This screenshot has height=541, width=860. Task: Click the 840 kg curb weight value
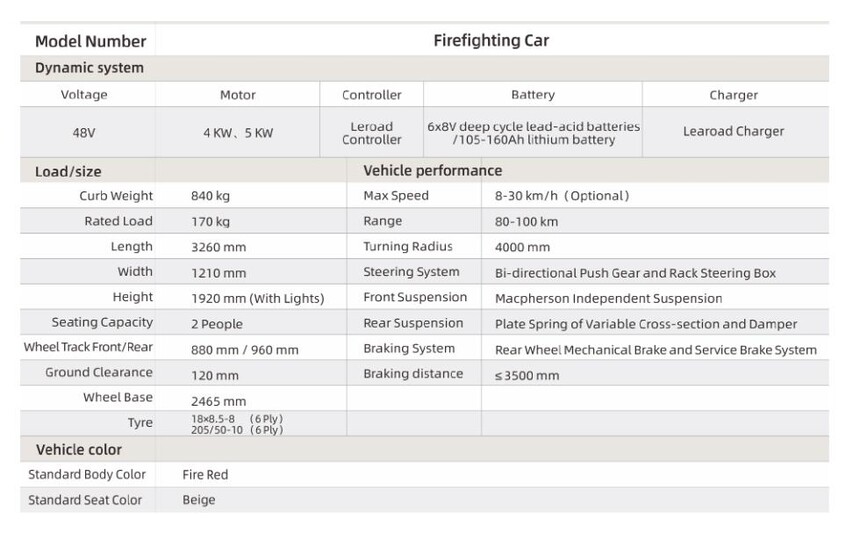pos(211,196)
